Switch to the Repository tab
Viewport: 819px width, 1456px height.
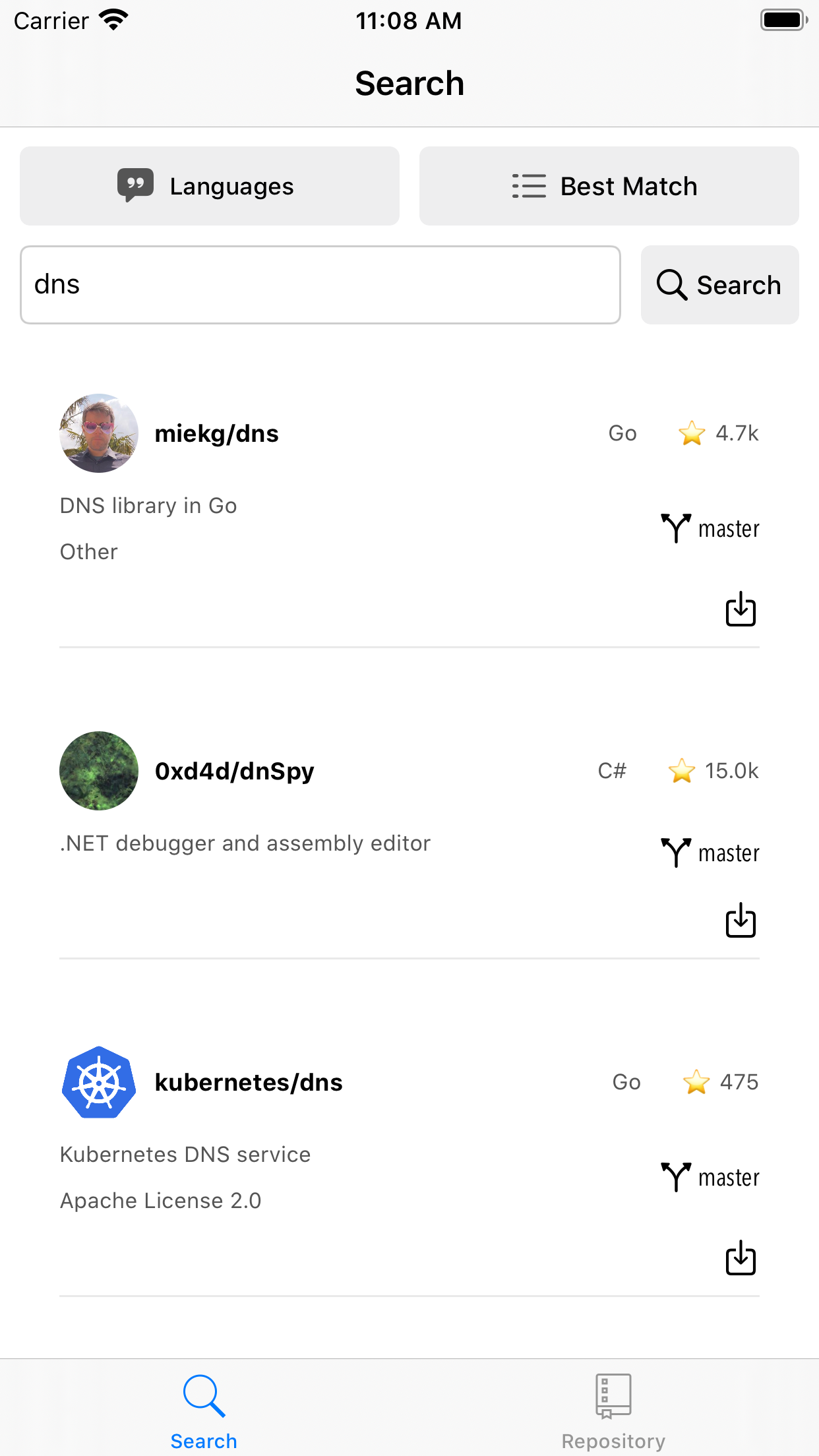(x=613, y=1408)
